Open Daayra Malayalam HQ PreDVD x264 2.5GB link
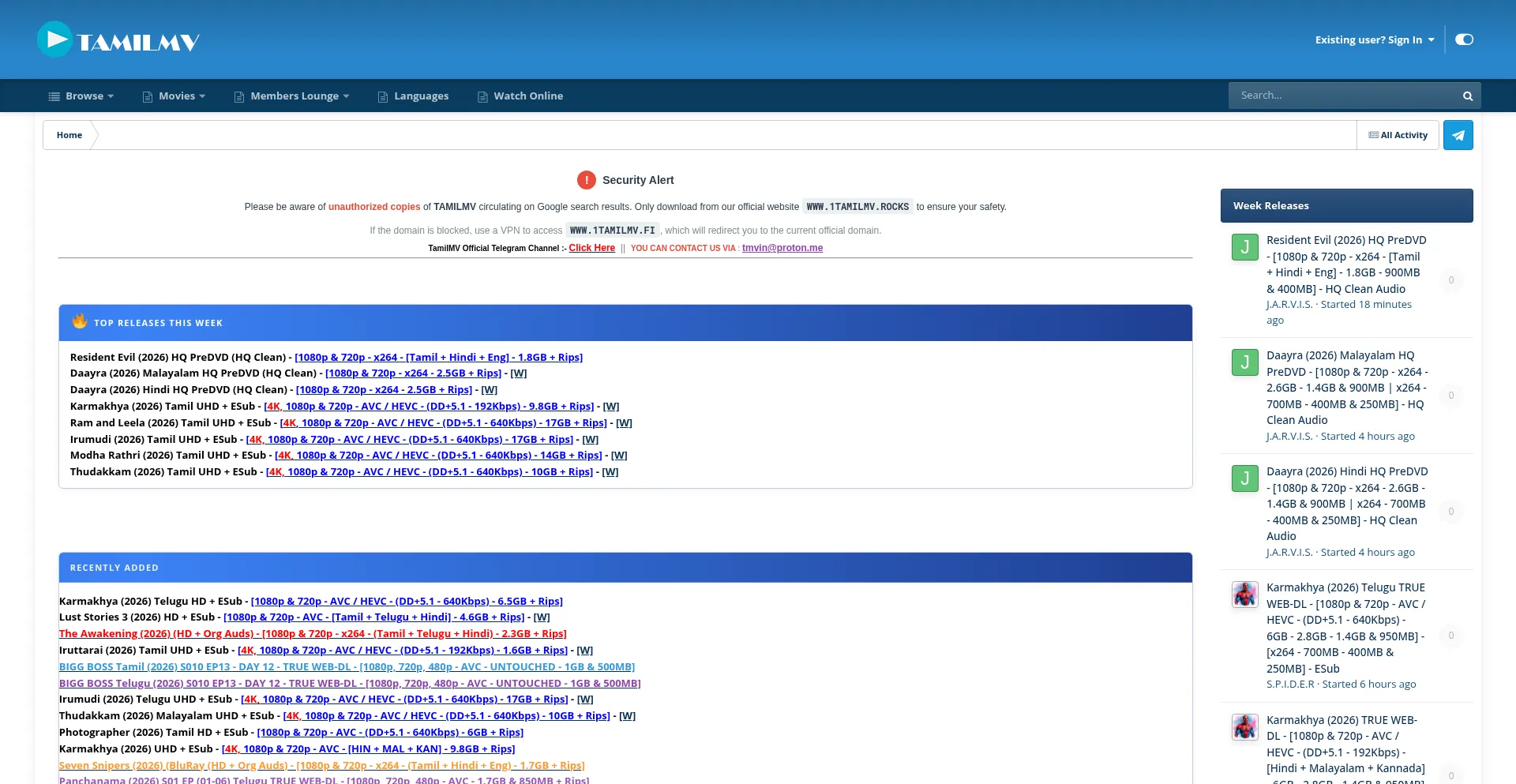Image resolution: width=1516 pixels, height=784 pixels. 414,373
